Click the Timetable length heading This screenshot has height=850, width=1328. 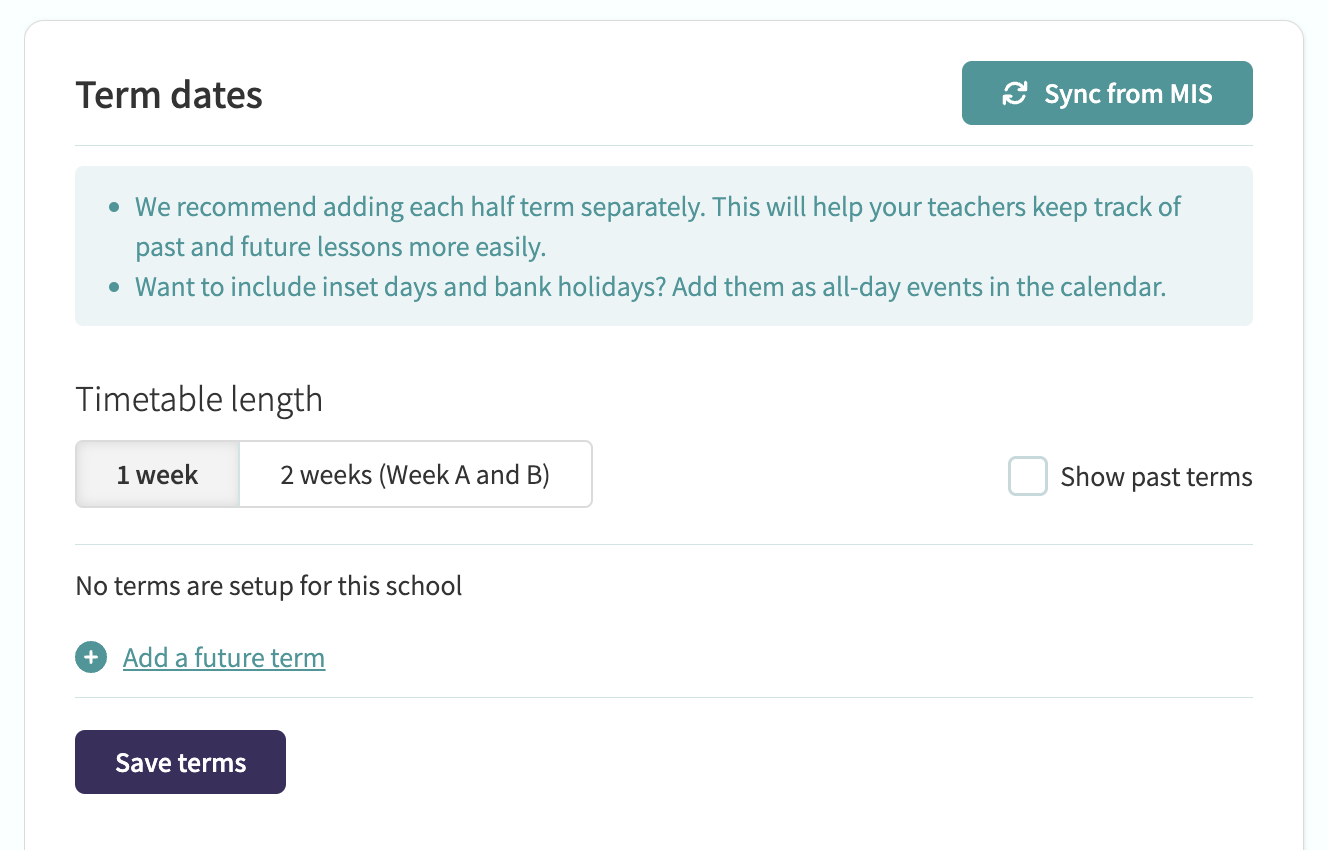199,399
